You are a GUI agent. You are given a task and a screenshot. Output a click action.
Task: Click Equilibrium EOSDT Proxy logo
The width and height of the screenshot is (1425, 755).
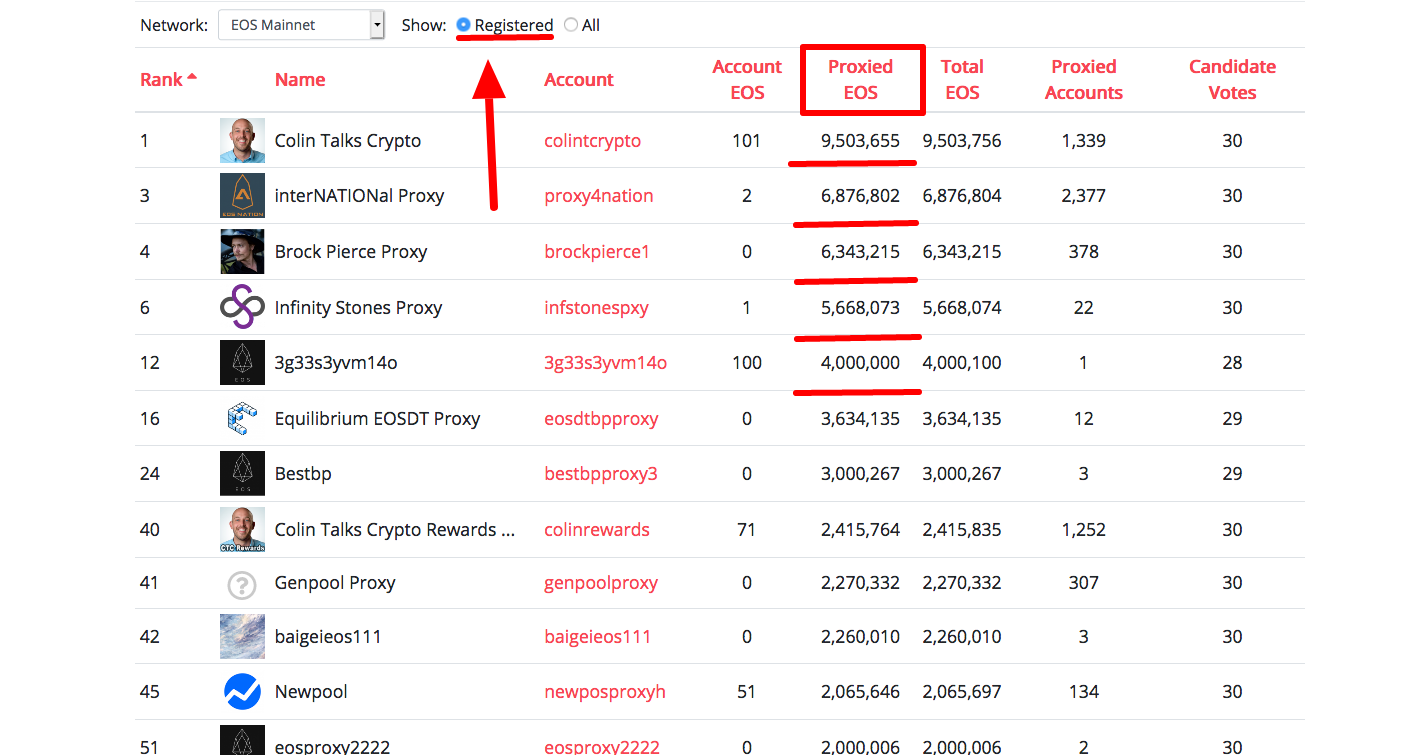click(x=242, y=418)
